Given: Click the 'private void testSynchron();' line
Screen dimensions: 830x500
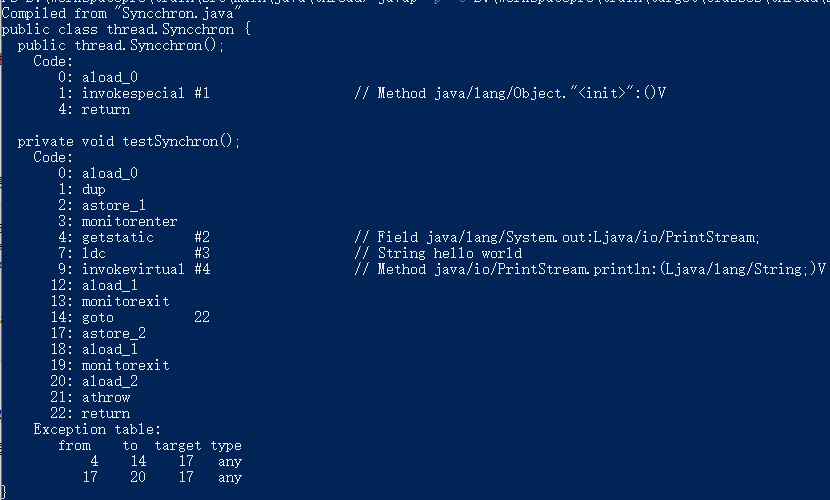Looking at the screenshot, I should point(129,141).
